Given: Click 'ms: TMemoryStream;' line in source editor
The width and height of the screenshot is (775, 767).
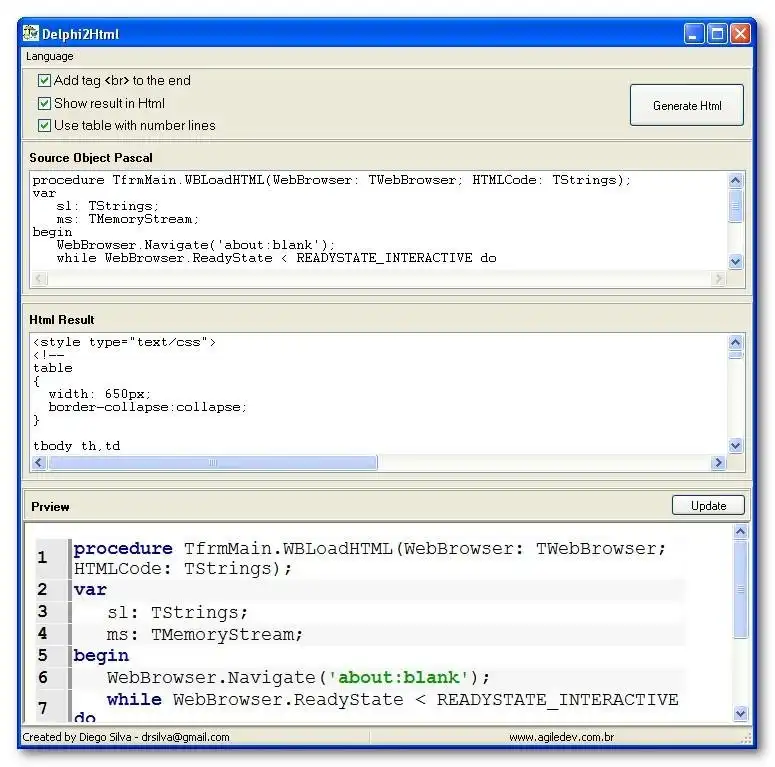Looking at the screenshot, I should [x=128, y=219].
